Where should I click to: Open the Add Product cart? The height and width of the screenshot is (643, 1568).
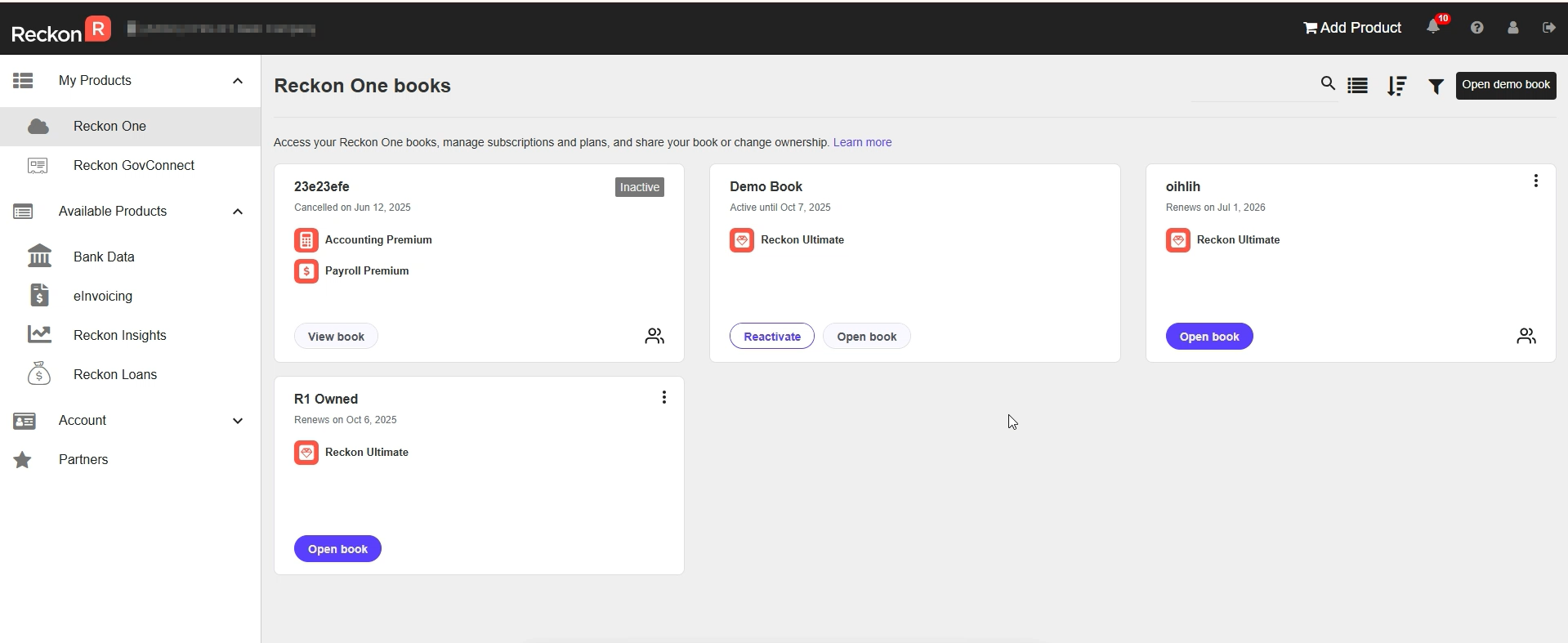point(1352,28)
